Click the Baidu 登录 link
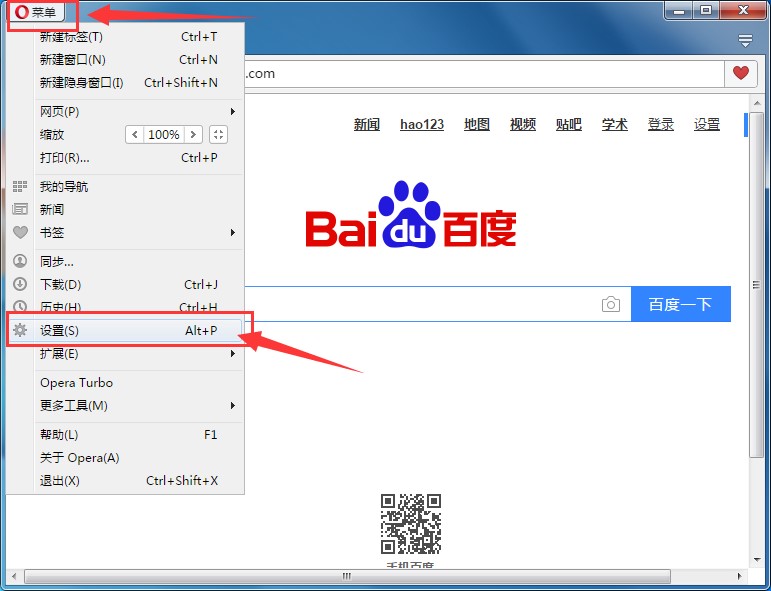 [661, 124]
